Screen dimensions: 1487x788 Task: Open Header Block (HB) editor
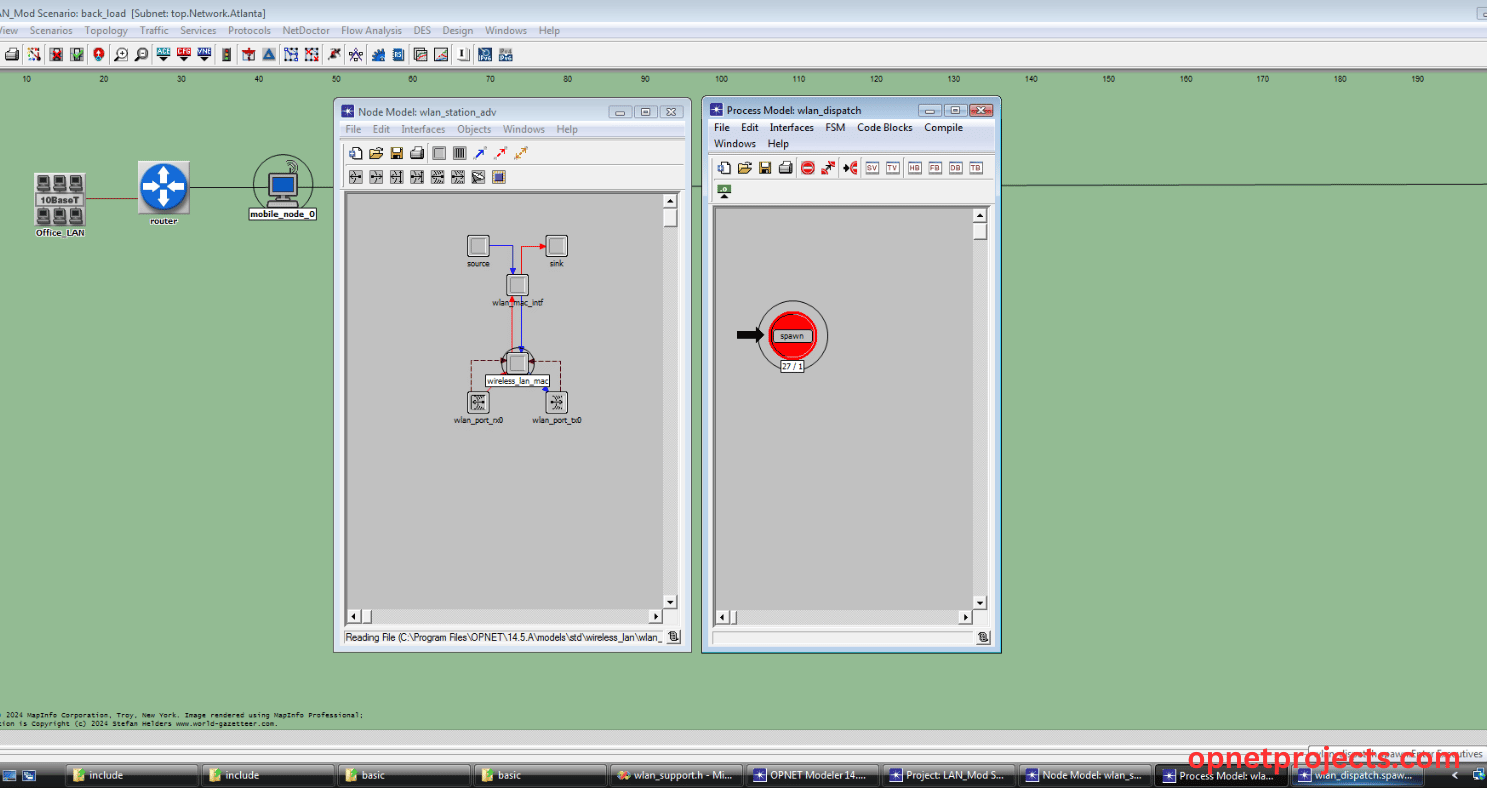pos(914,168)
